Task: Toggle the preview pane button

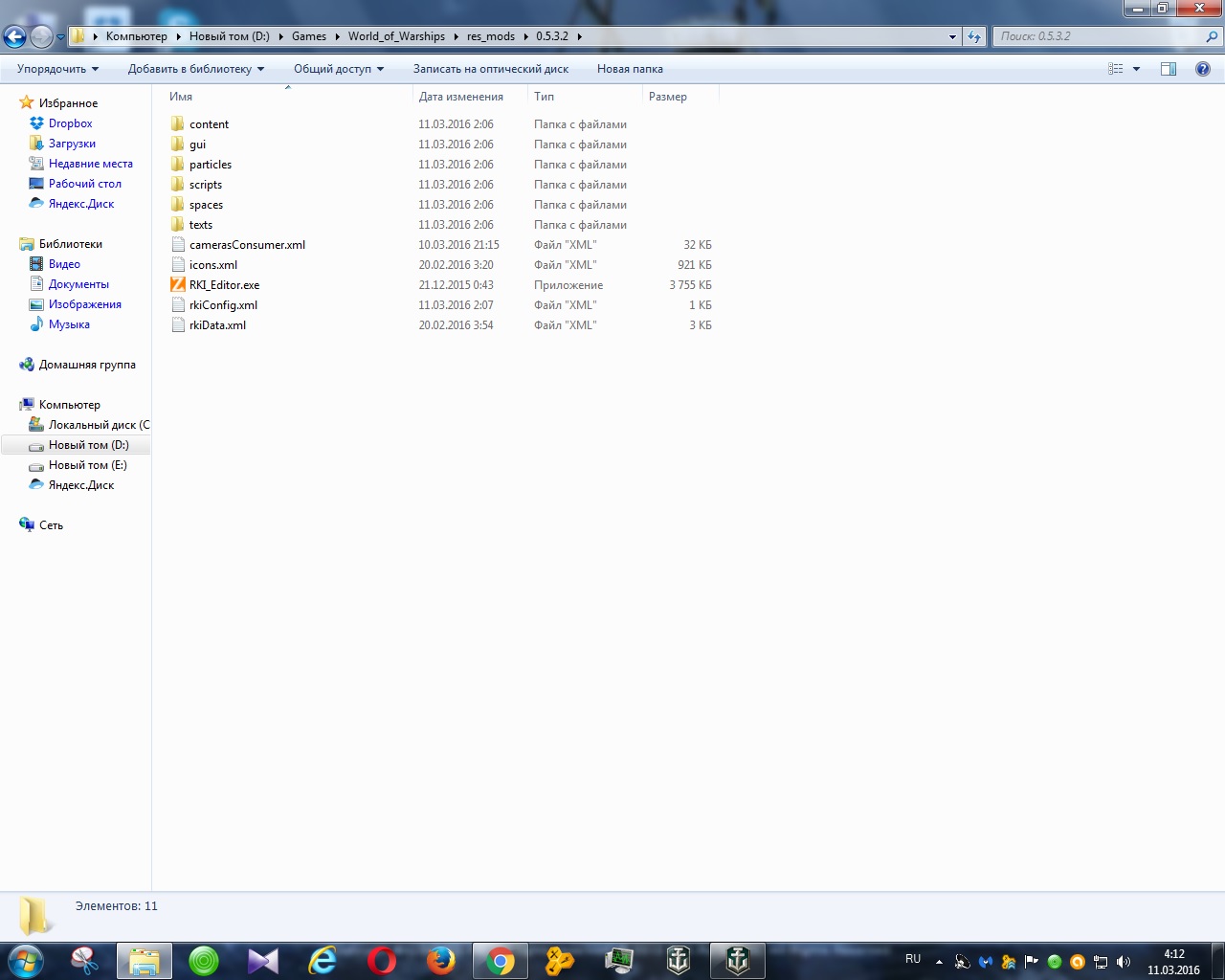Action: pyautogui.click(x=1169, y=69)
